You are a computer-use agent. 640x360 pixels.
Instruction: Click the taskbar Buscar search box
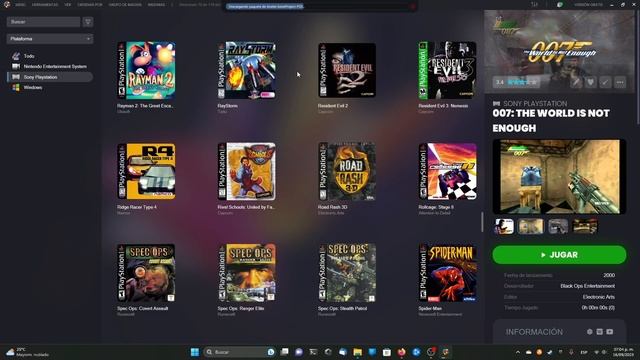click(x=240, y=352)
